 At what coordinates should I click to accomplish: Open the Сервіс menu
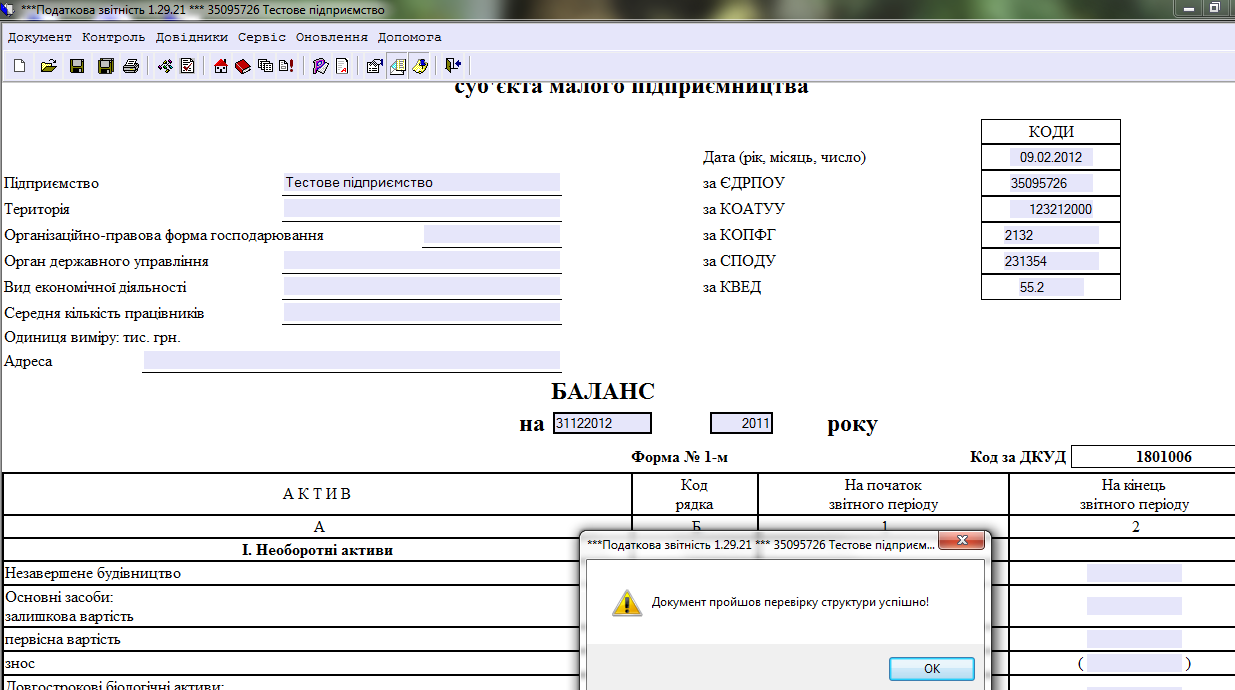(262, 37)
